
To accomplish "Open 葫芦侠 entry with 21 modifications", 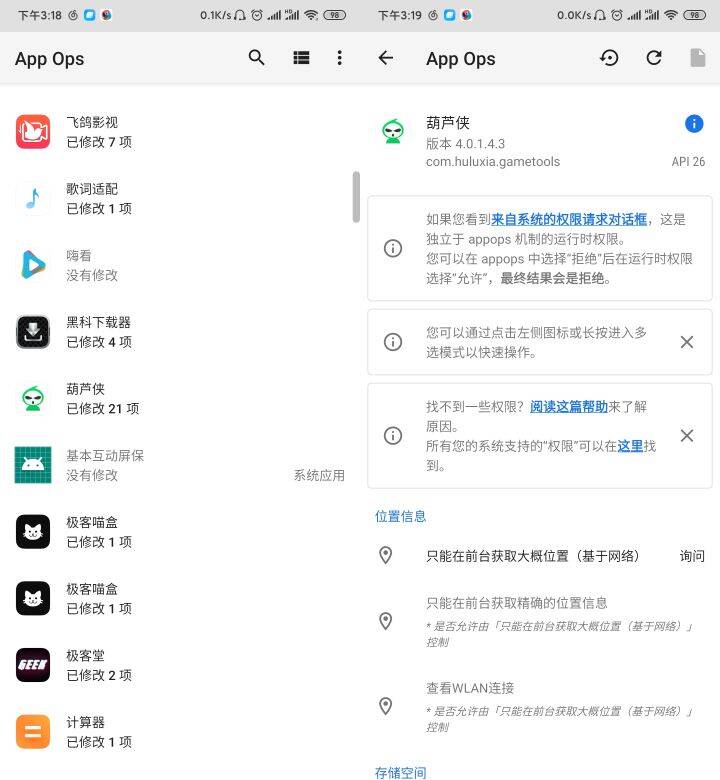I will tap(180, 399).
